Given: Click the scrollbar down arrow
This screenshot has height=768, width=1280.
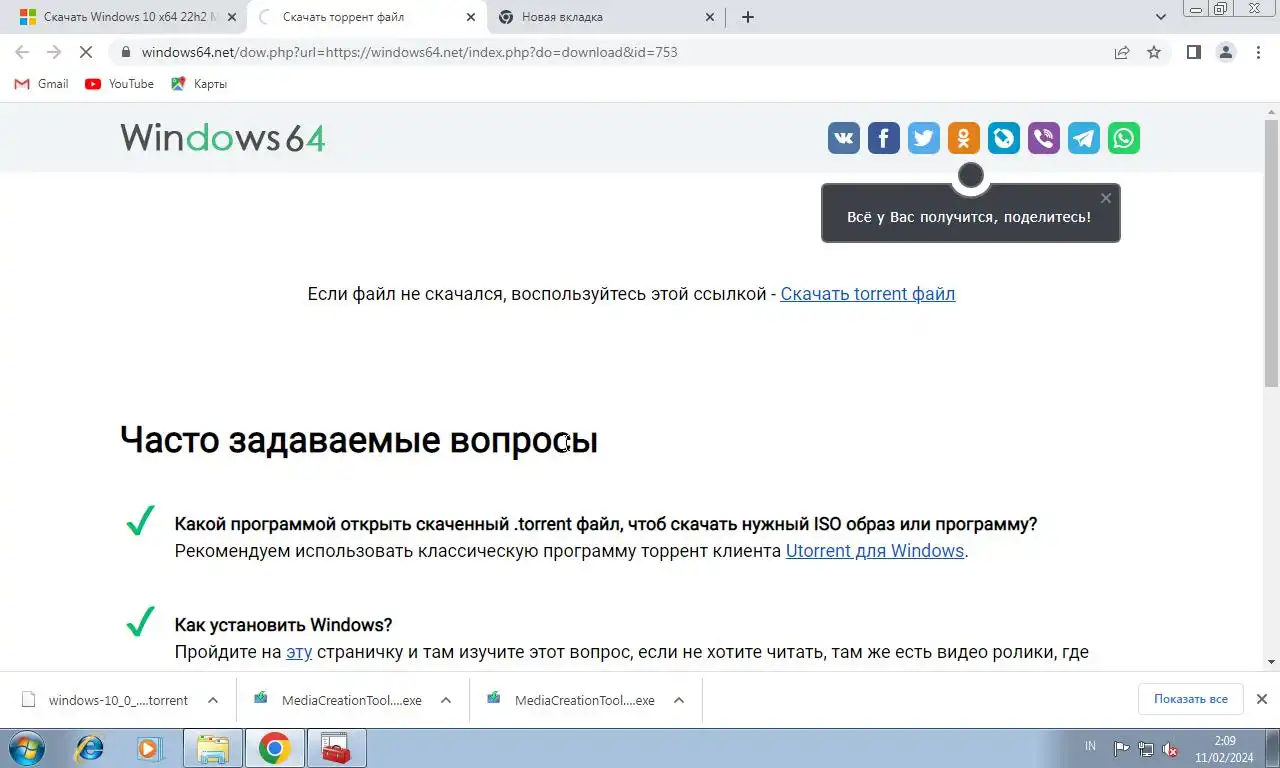Looking at the screenshot, I should [1271, 661].
